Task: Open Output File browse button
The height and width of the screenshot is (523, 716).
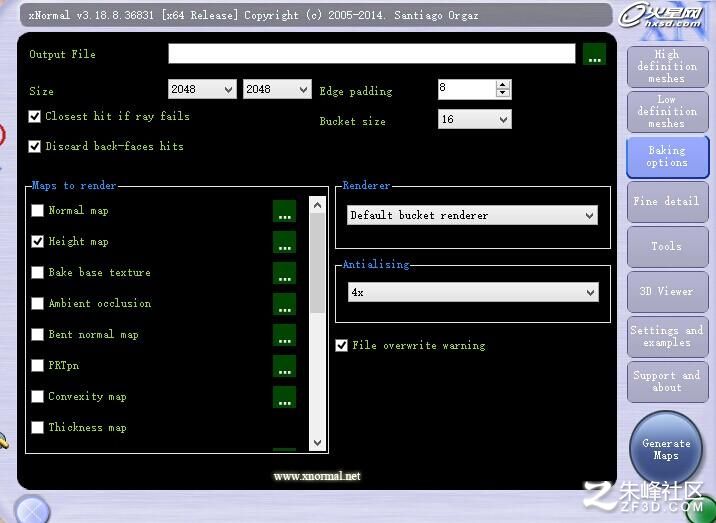Action: [x=595, y=54]
